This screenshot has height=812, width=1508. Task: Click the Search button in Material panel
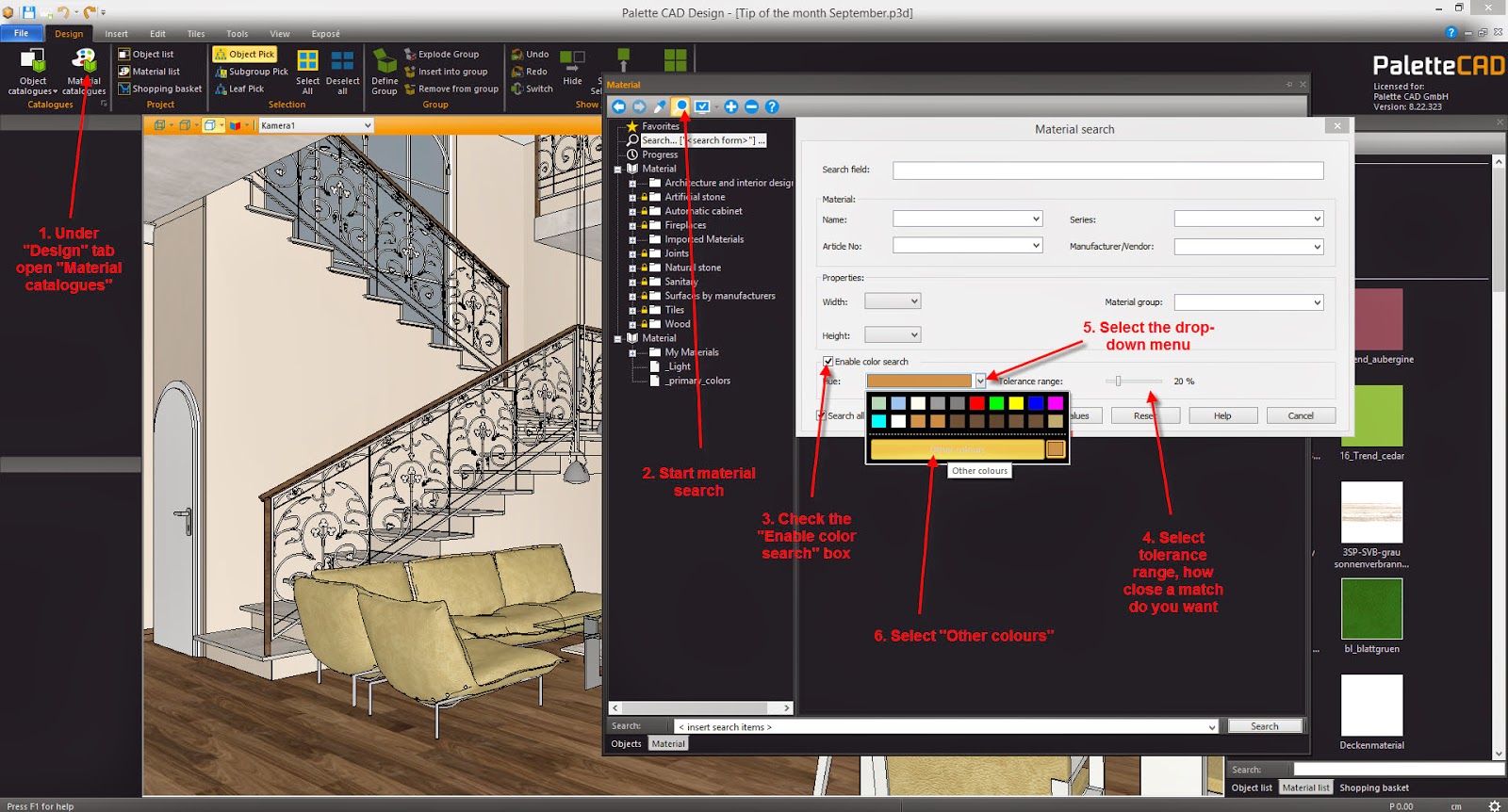click(x=1265, y=726)
